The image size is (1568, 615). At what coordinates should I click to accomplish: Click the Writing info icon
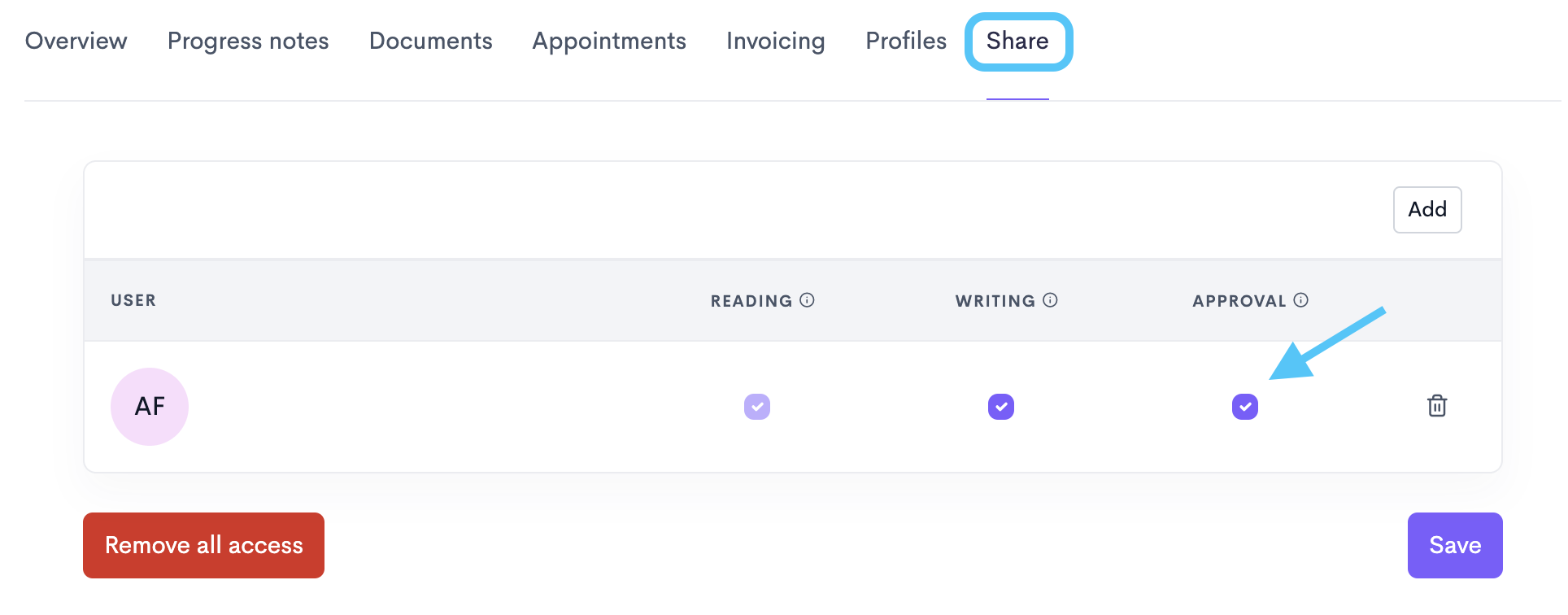(1050, 300)
